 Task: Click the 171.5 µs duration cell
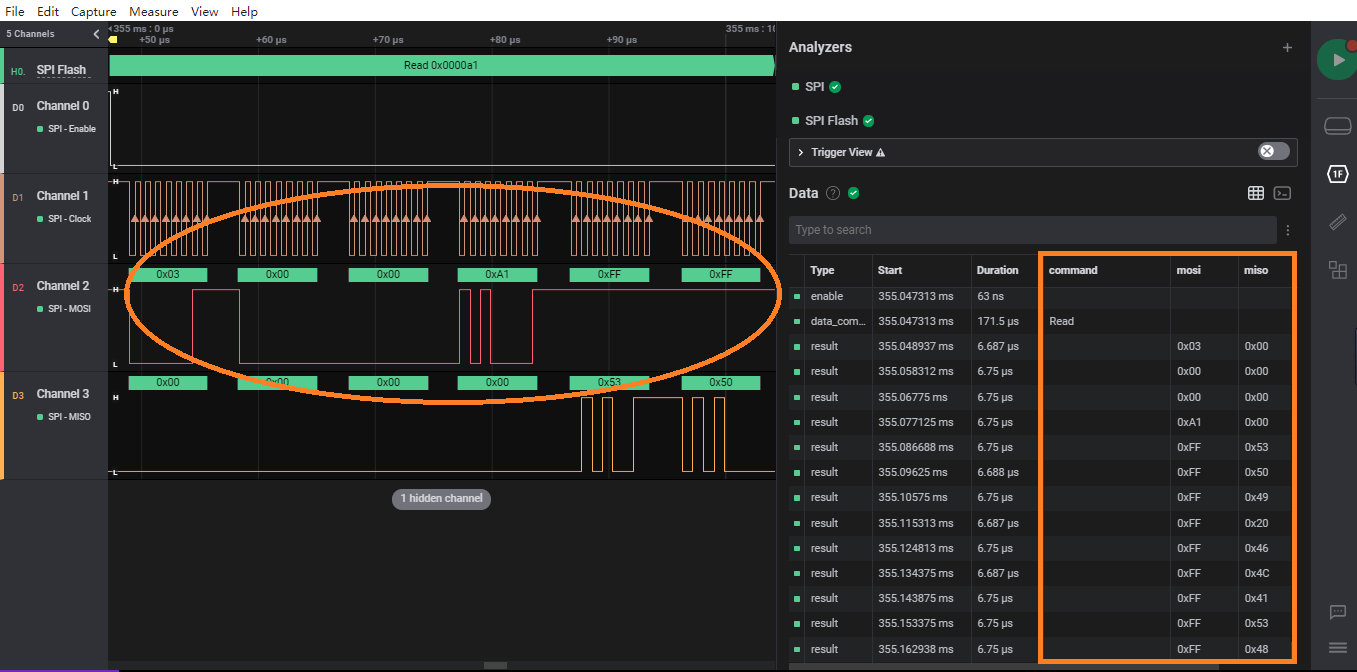997,321
